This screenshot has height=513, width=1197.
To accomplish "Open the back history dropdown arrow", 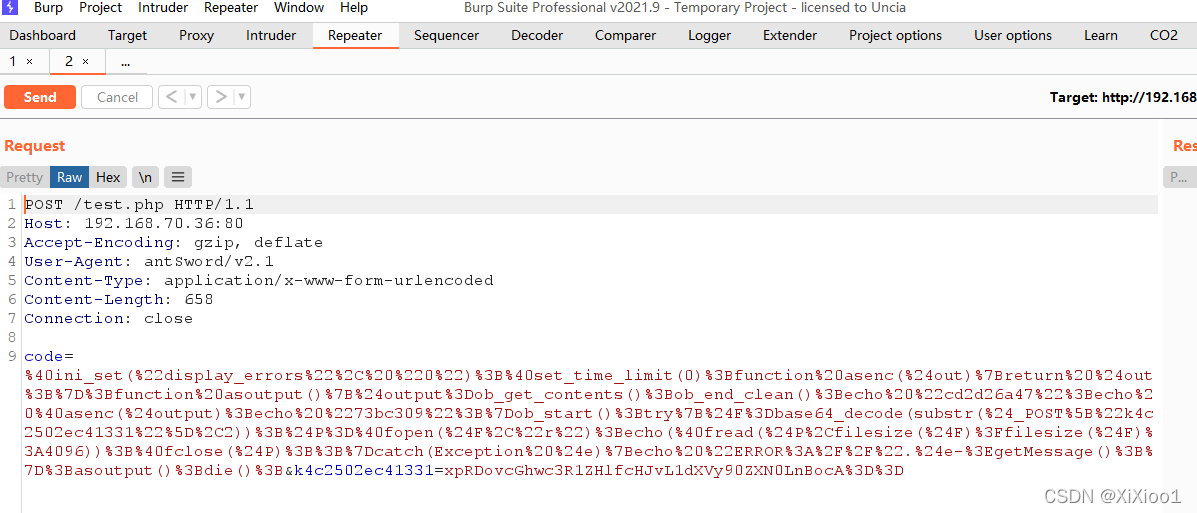I will point(193,97).
